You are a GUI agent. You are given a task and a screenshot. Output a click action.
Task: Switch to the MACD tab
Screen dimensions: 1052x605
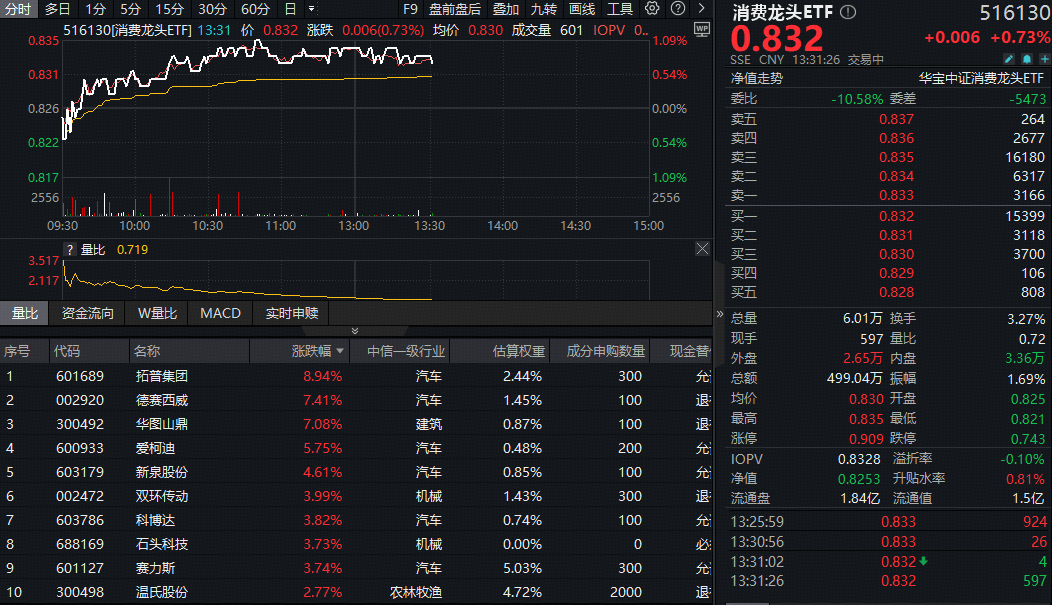coord(219,312)
